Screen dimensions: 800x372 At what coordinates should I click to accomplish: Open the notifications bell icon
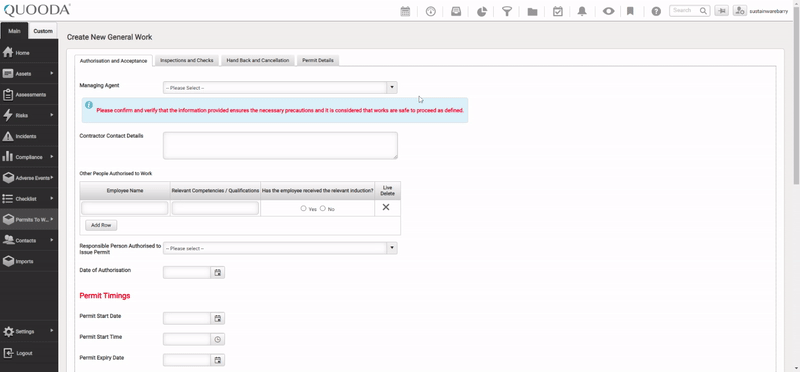pyautogui.click(x=582, y=11)
